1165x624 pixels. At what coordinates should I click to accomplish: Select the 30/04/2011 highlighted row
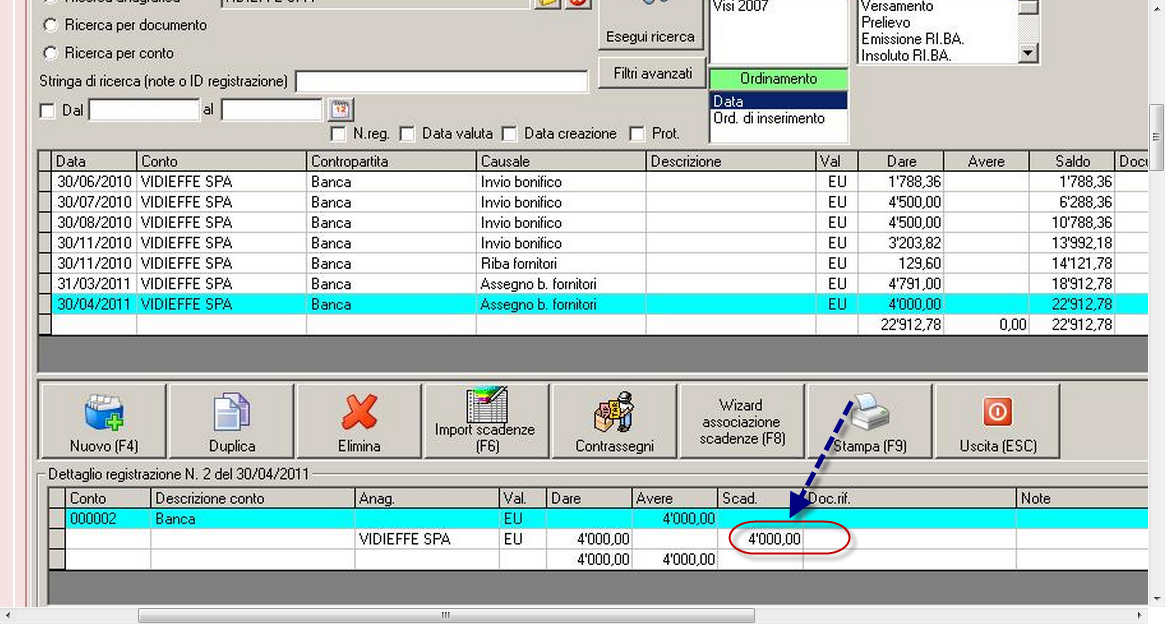click(x=593, y=305)
